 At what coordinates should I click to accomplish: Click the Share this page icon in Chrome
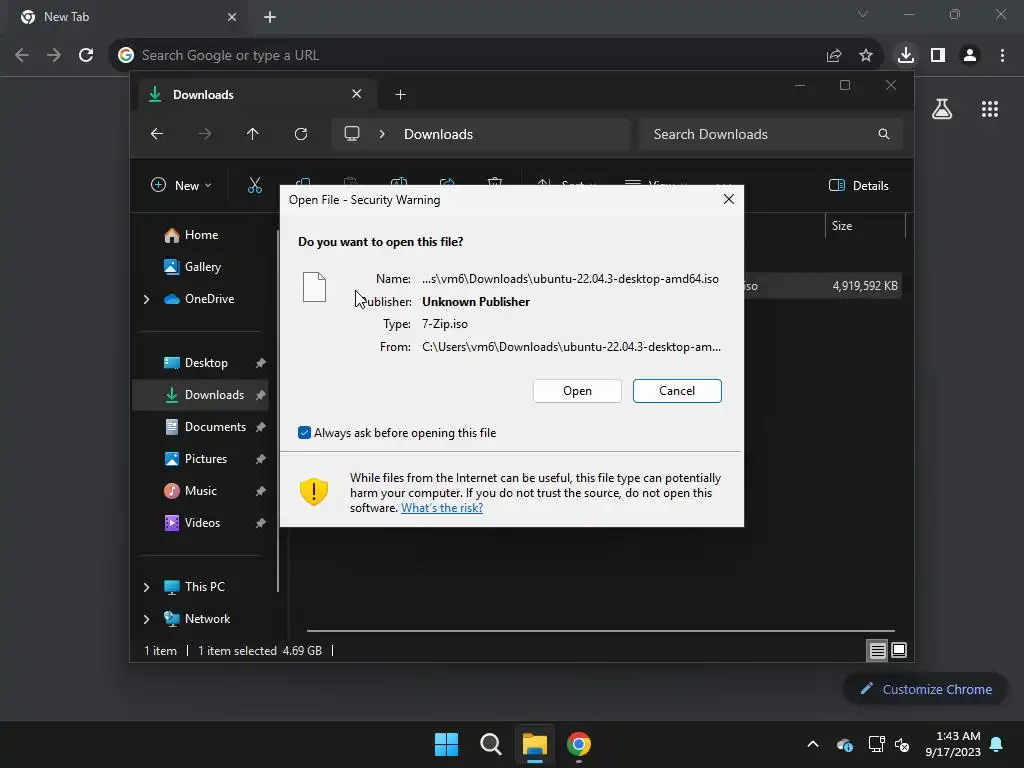833,55
